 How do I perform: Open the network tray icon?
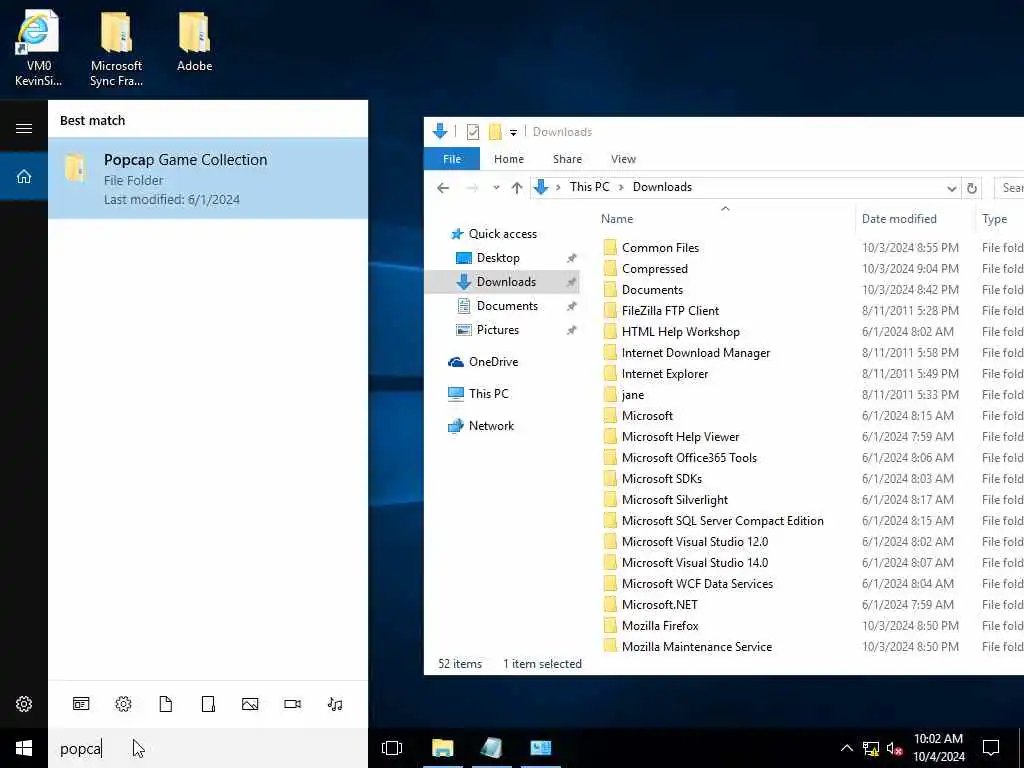pos(871,748)
